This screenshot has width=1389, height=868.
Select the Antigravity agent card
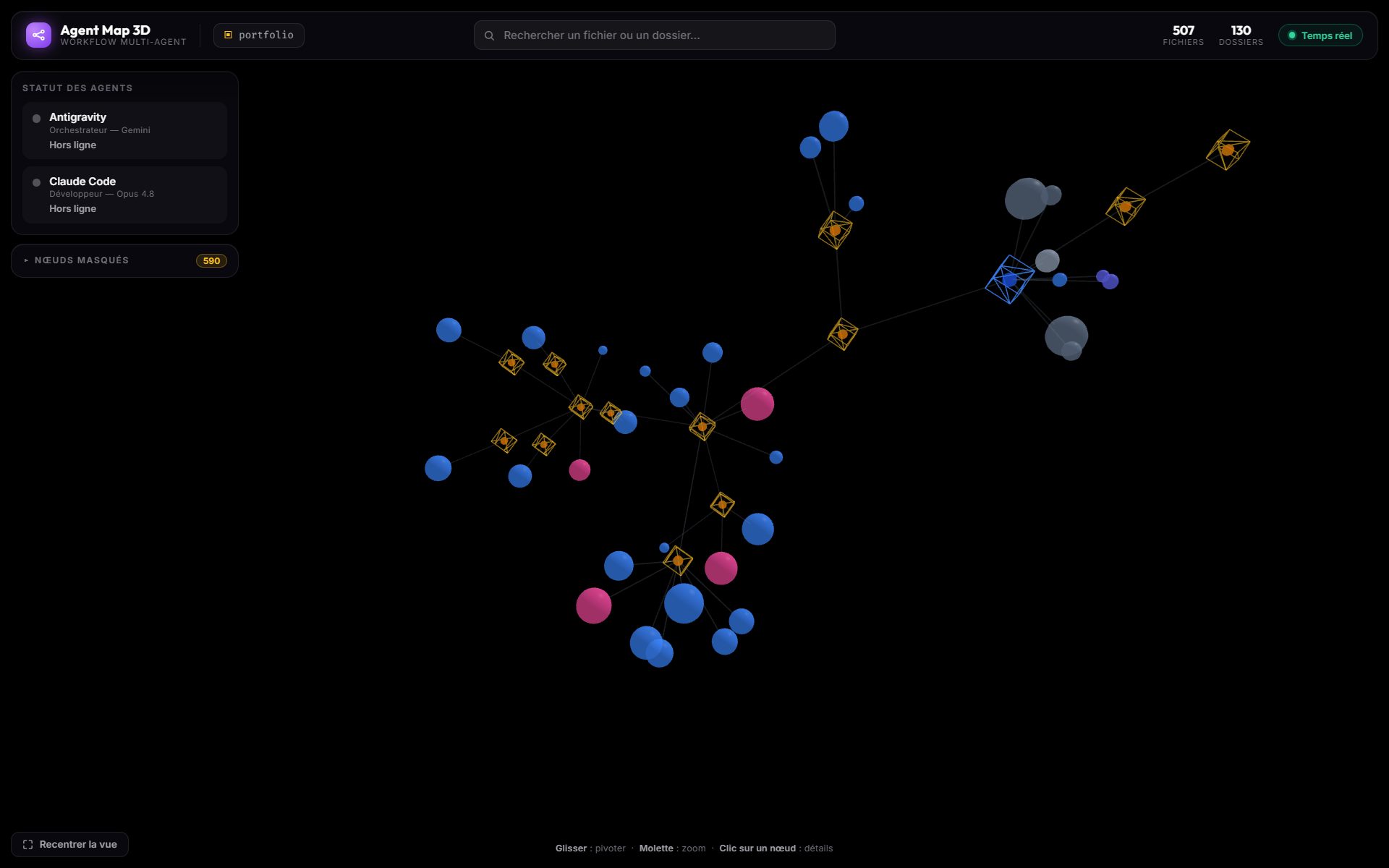click(x=124, y=130)
